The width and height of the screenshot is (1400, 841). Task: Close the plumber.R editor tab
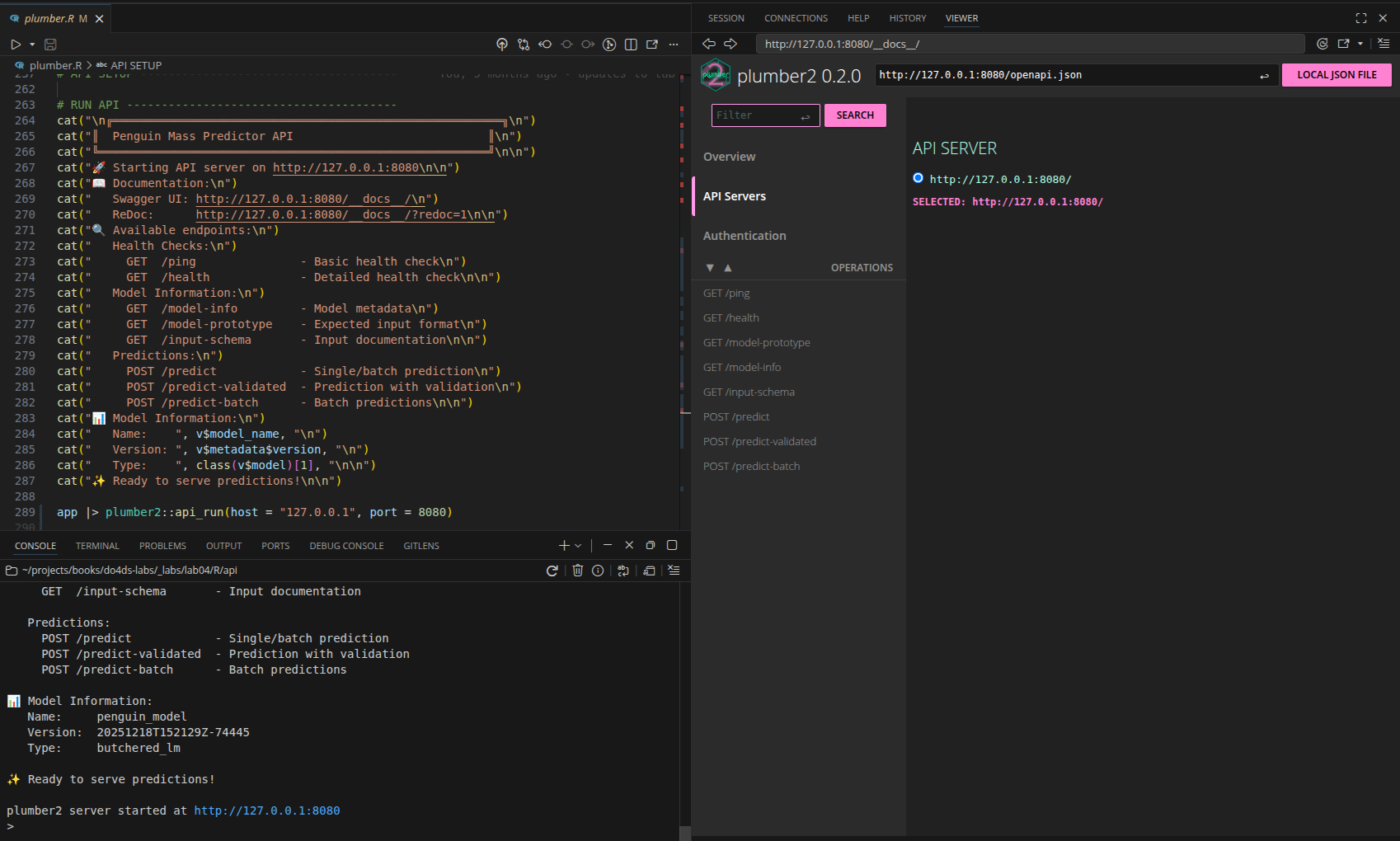(x=99, y=19)
